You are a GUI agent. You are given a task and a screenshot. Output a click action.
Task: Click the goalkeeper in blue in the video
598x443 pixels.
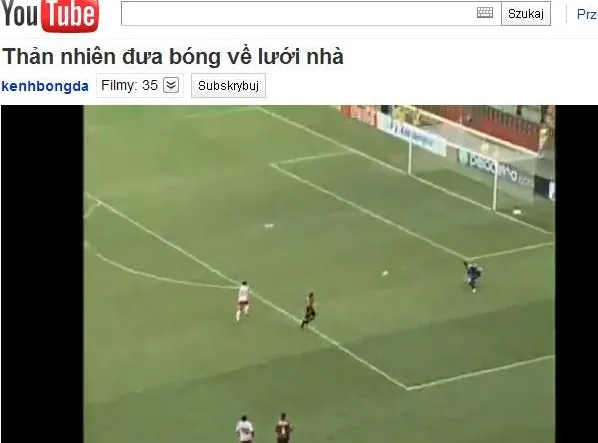pos(472,276)
